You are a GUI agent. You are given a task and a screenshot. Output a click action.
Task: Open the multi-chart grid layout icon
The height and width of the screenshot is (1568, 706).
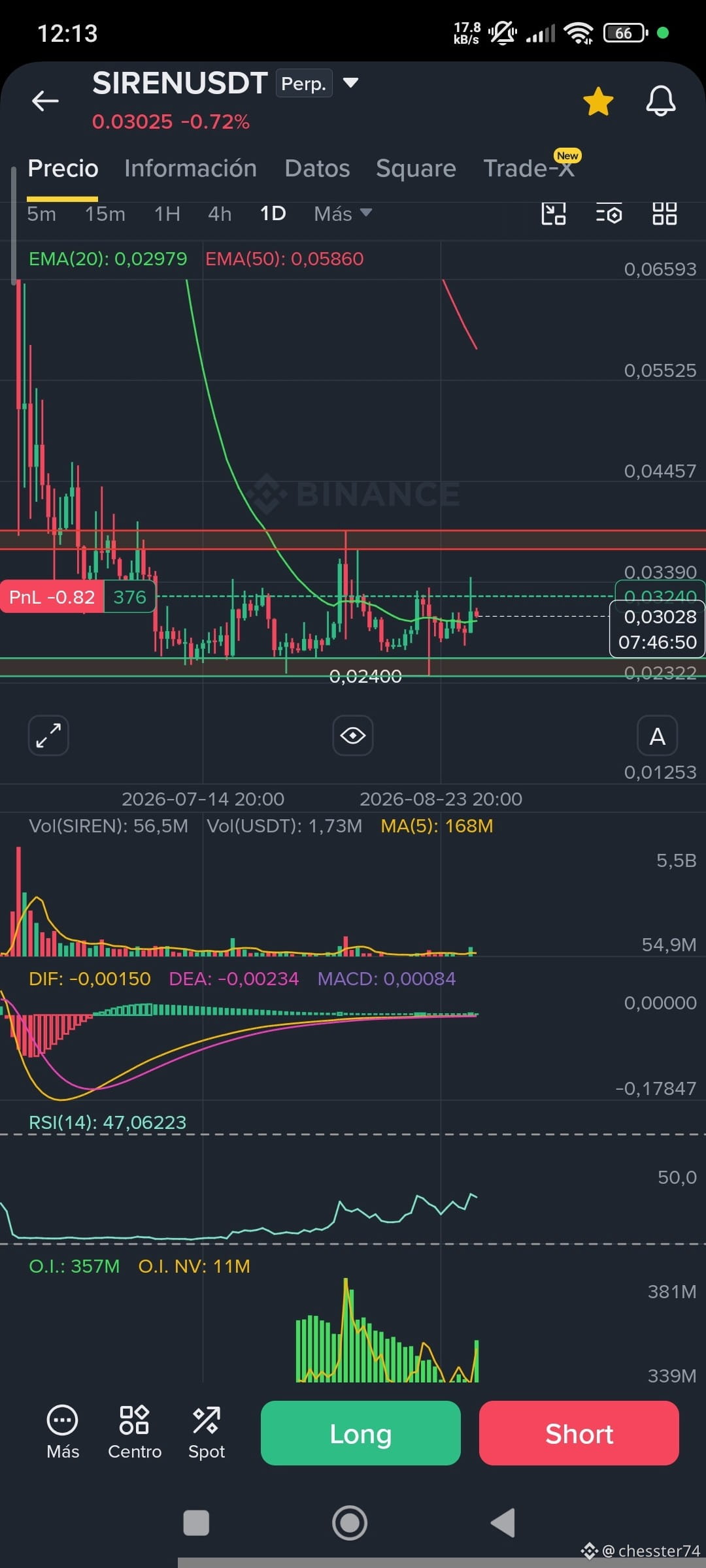tap(664, 214)
